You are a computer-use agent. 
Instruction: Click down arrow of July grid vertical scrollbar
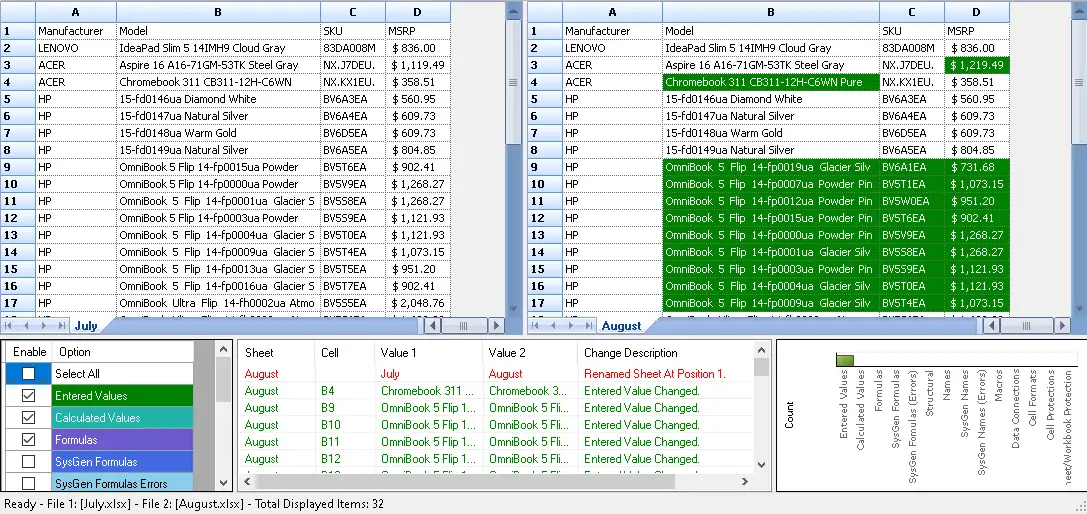coord(514,309)
